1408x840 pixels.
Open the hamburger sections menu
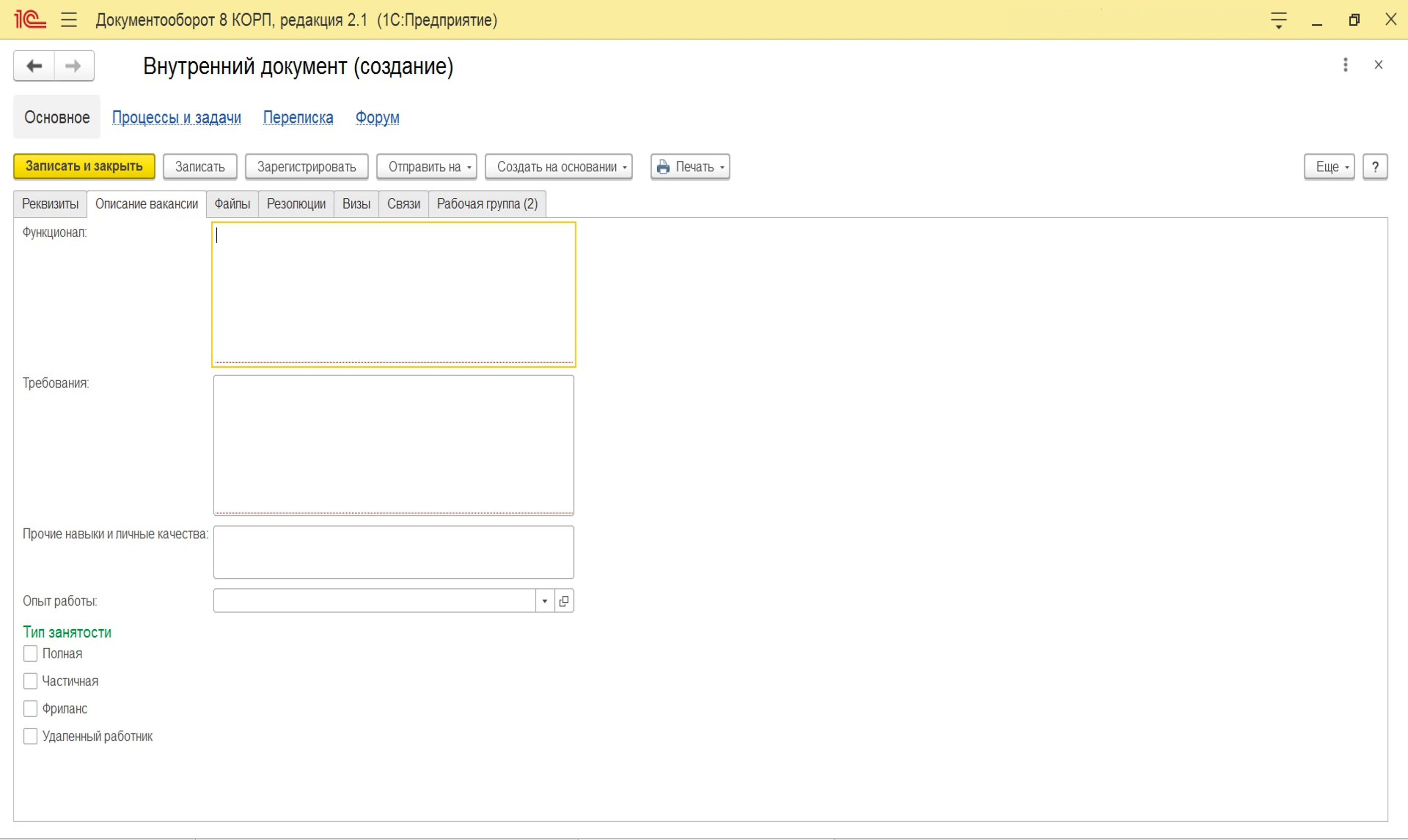(x=69, y=20)
